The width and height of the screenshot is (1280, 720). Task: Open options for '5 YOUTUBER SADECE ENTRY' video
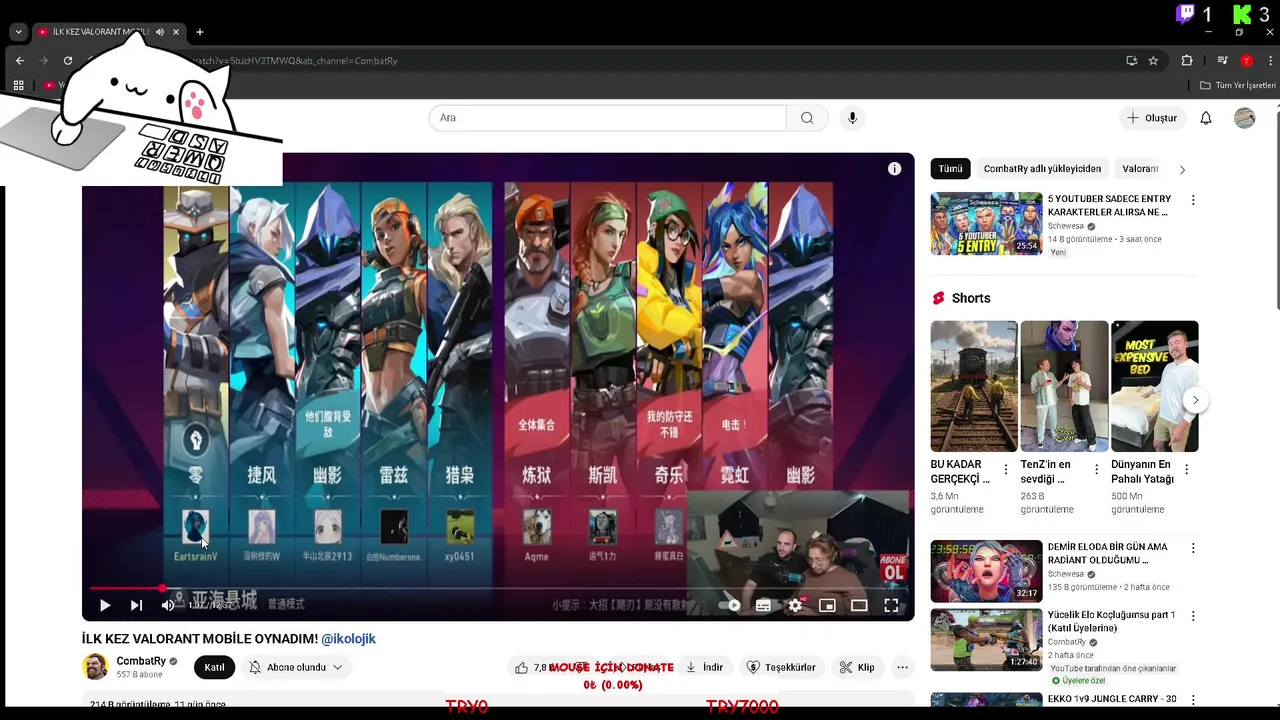click(x=1193, y=200)
